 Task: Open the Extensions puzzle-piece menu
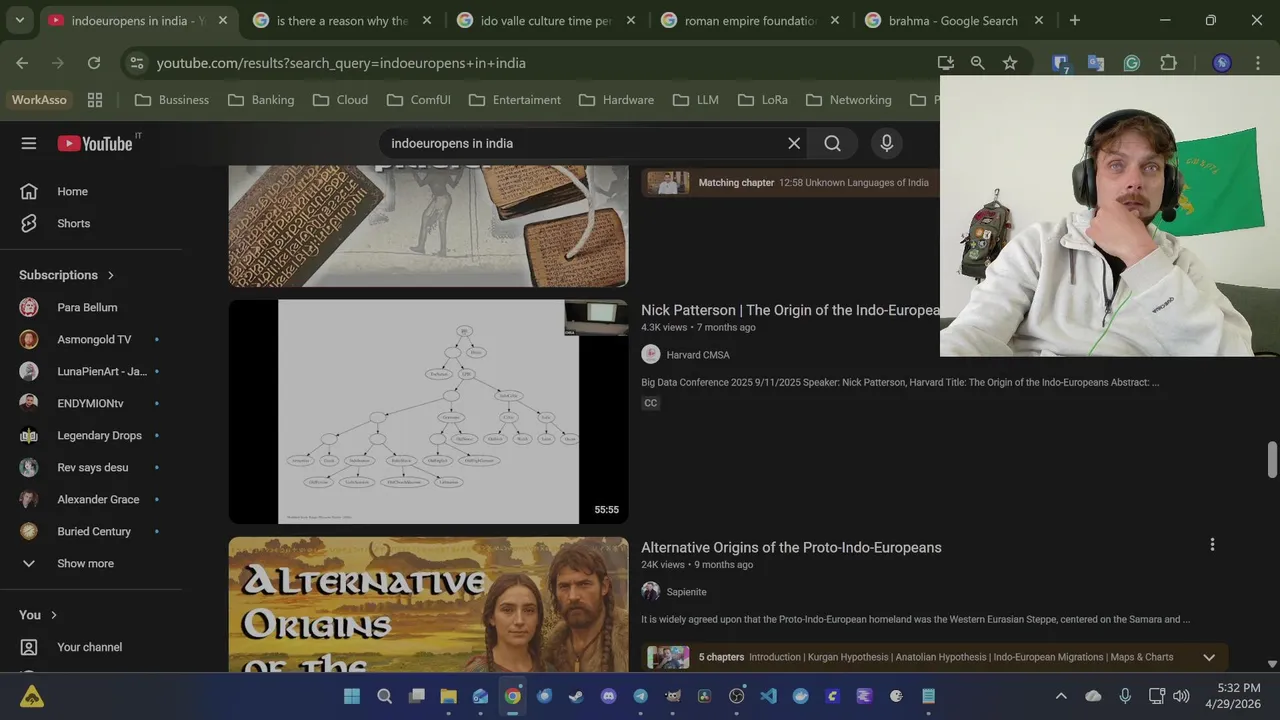coord(1168,63)
